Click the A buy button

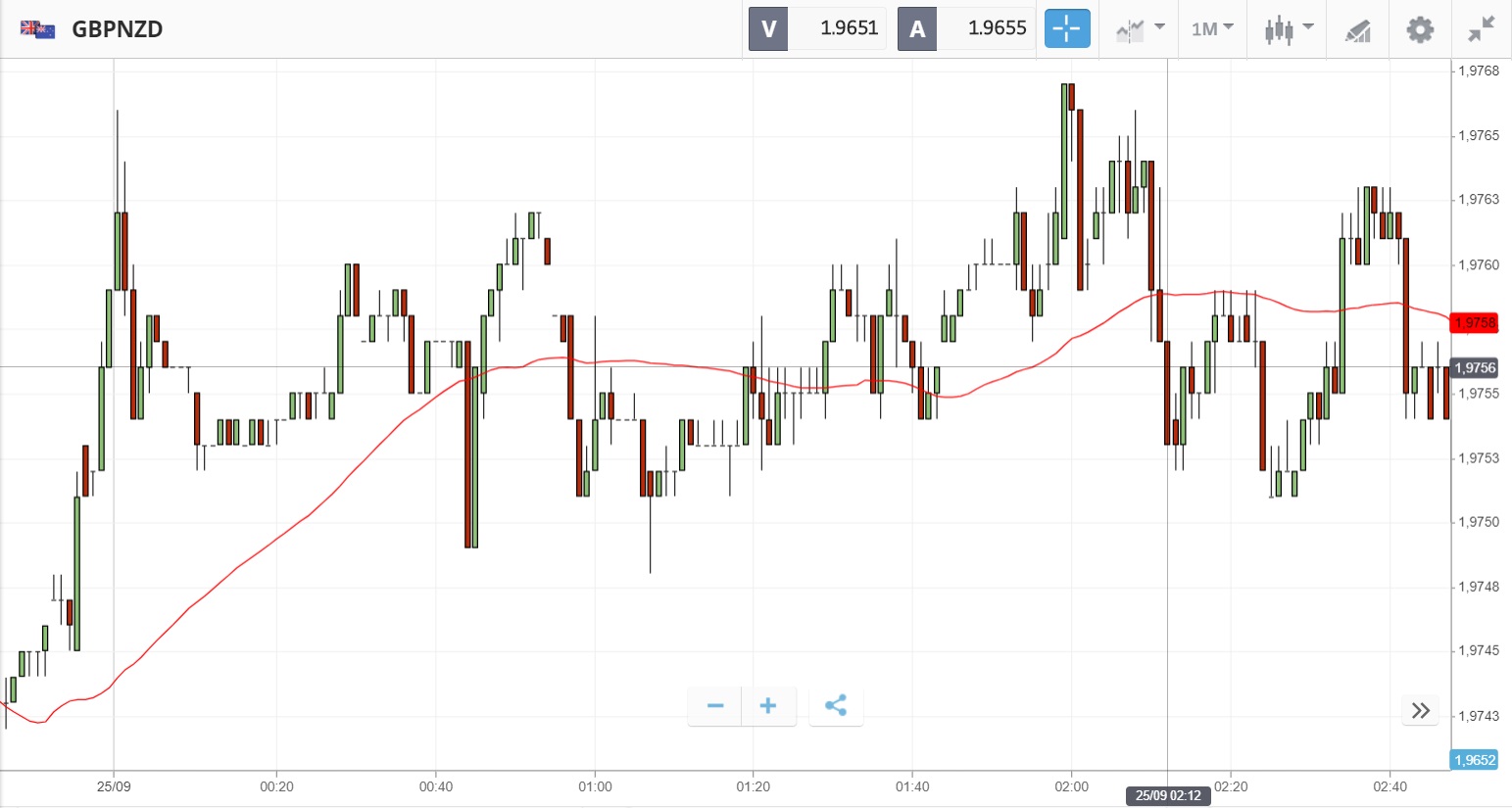[917, 28]
